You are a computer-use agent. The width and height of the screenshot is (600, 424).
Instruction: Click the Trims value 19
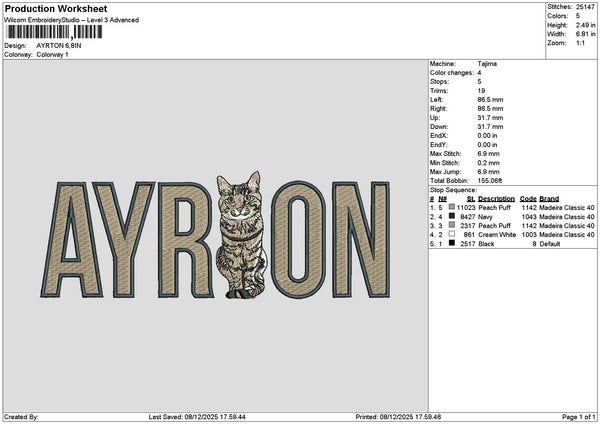(481, 91)
